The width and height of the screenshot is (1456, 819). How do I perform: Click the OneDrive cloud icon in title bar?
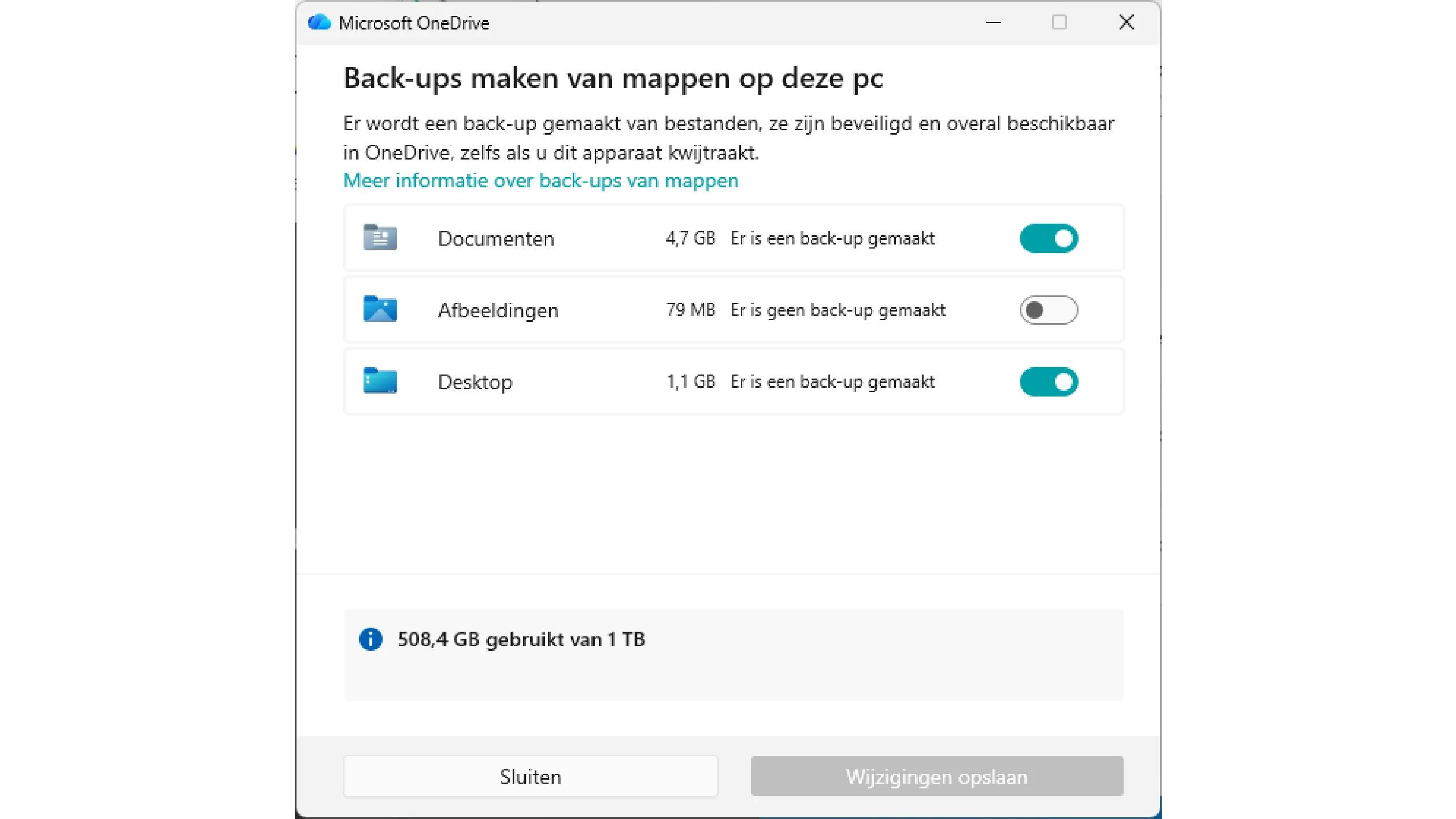click(319, 23)
